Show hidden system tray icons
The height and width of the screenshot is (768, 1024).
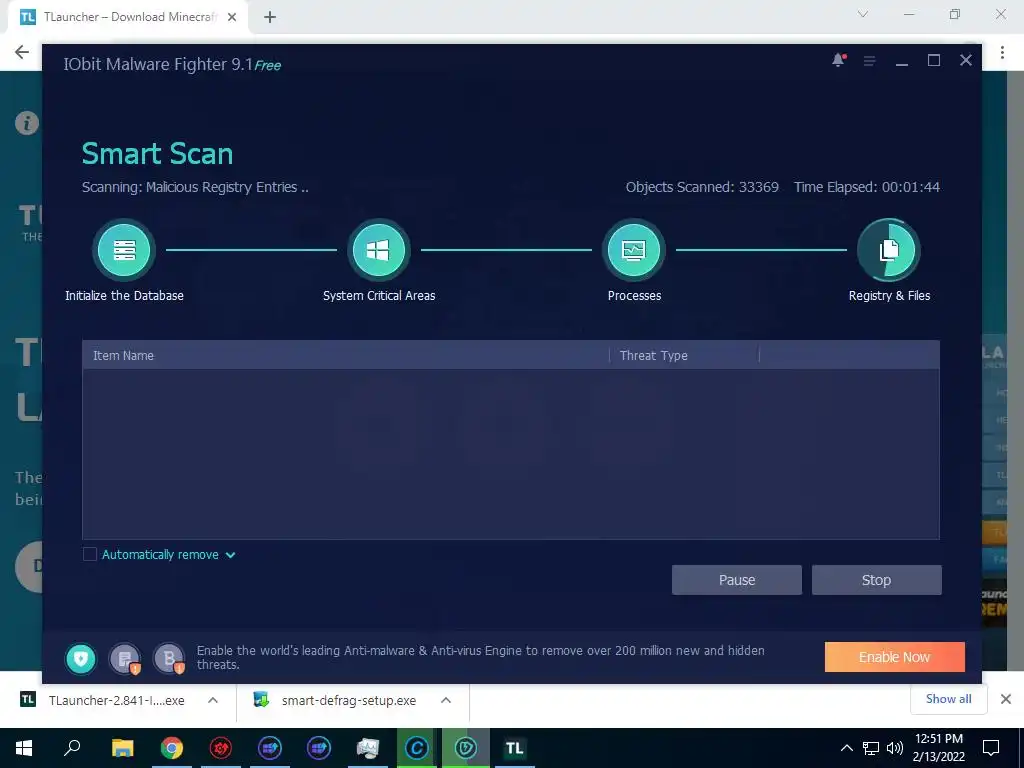click(846, 748)
